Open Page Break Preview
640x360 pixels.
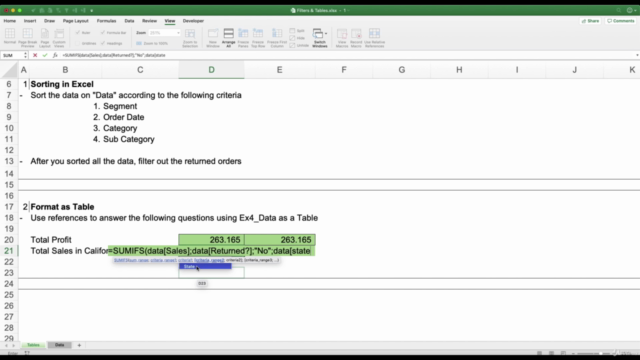click(27, 38)
